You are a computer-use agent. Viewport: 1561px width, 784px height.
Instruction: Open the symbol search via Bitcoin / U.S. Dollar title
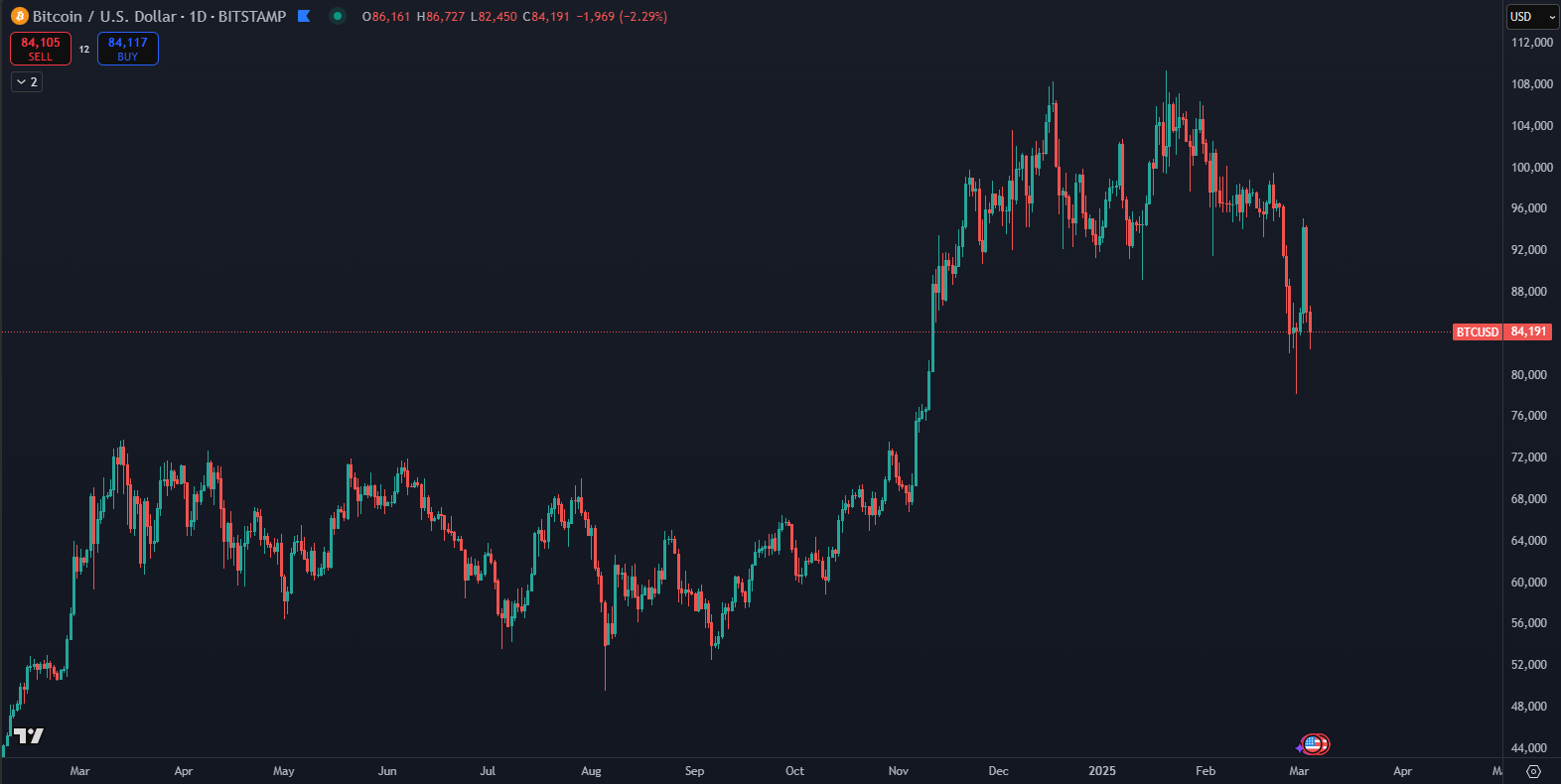[104, 17]
